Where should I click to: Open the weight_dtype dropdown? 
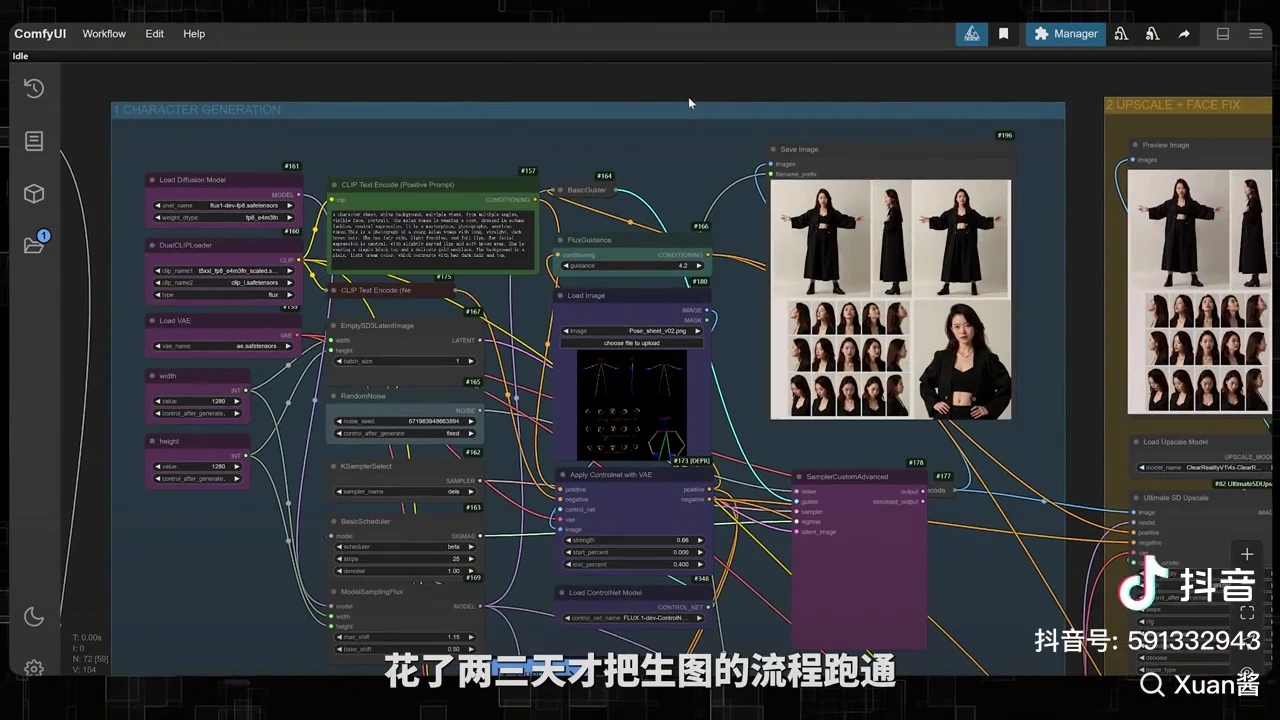(224, 217)
